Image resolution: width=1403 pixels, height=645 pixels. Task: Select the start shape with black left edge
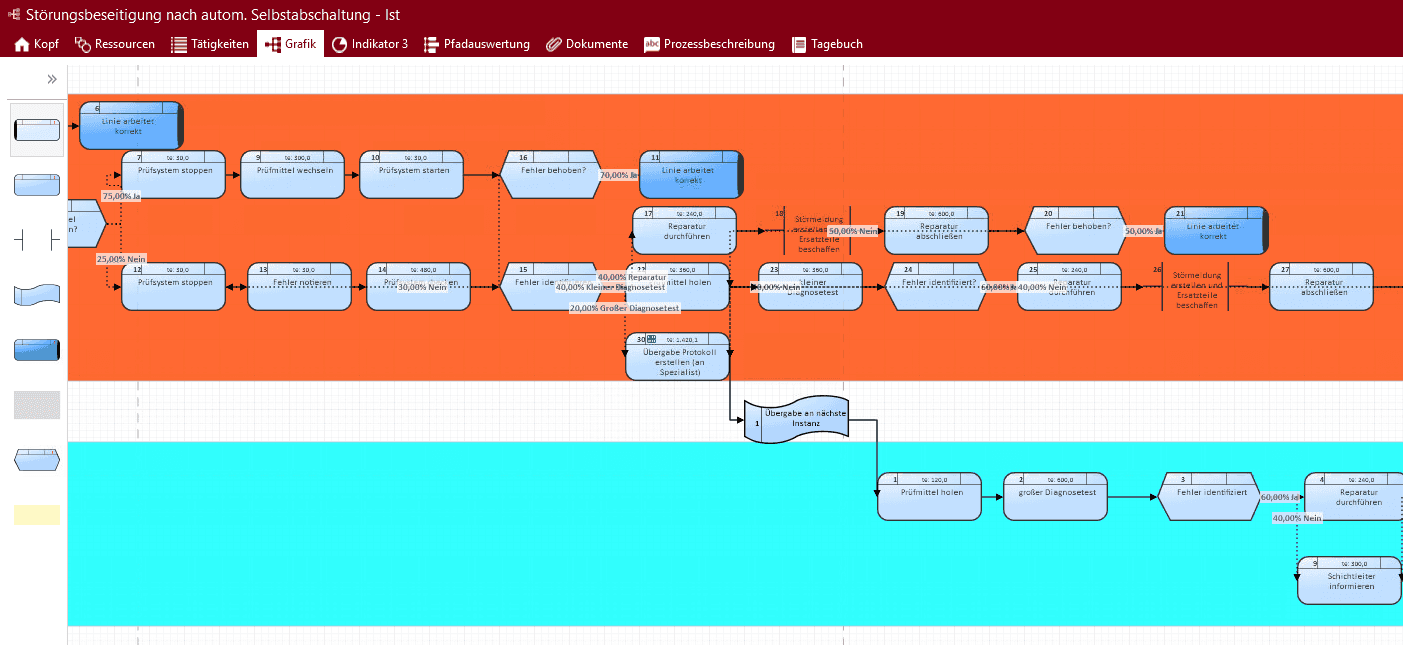pyautogui.click(x=37, y=129)
